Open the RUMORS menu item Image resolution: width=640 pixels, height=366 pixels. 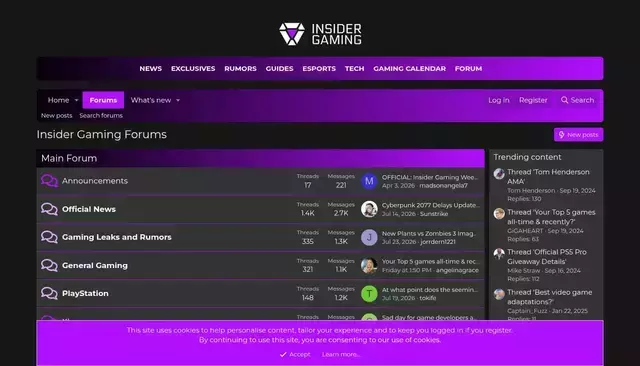240,69
